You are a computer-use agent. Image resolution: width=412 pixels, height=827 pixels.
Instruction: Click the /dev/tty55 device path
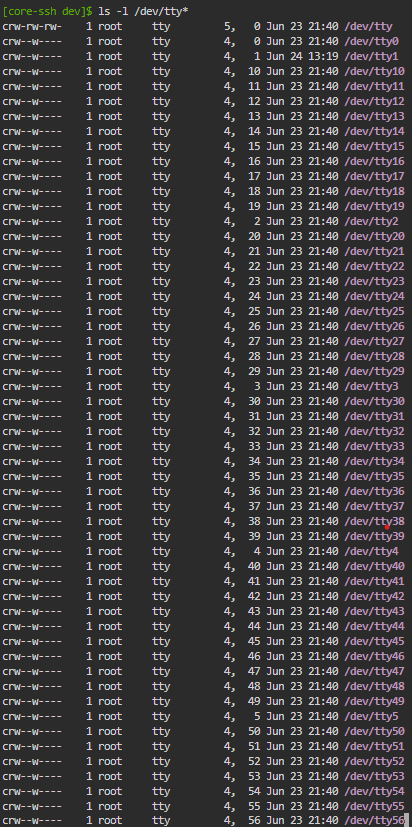(374, 807)
